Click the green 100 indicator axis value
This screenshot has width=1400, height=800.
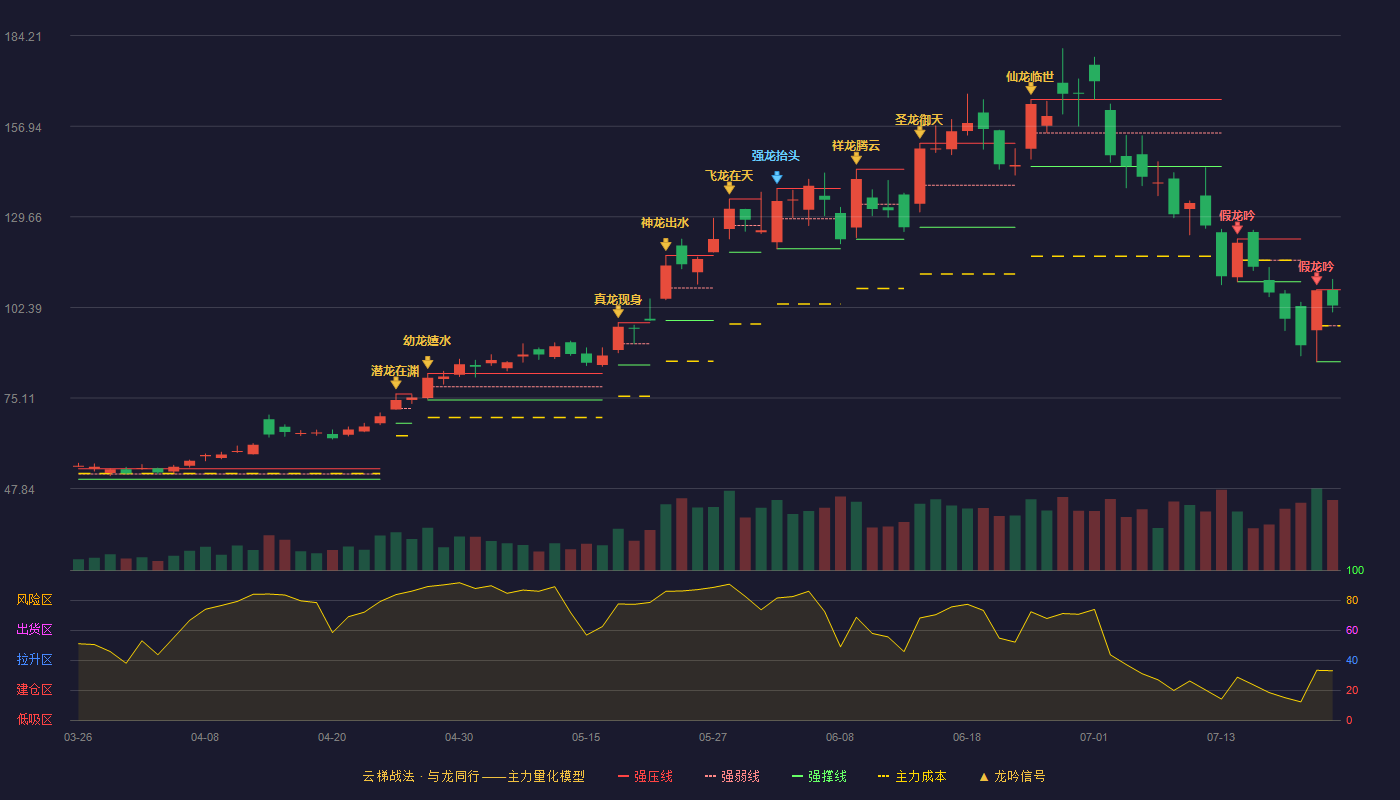coord(1355,571)
